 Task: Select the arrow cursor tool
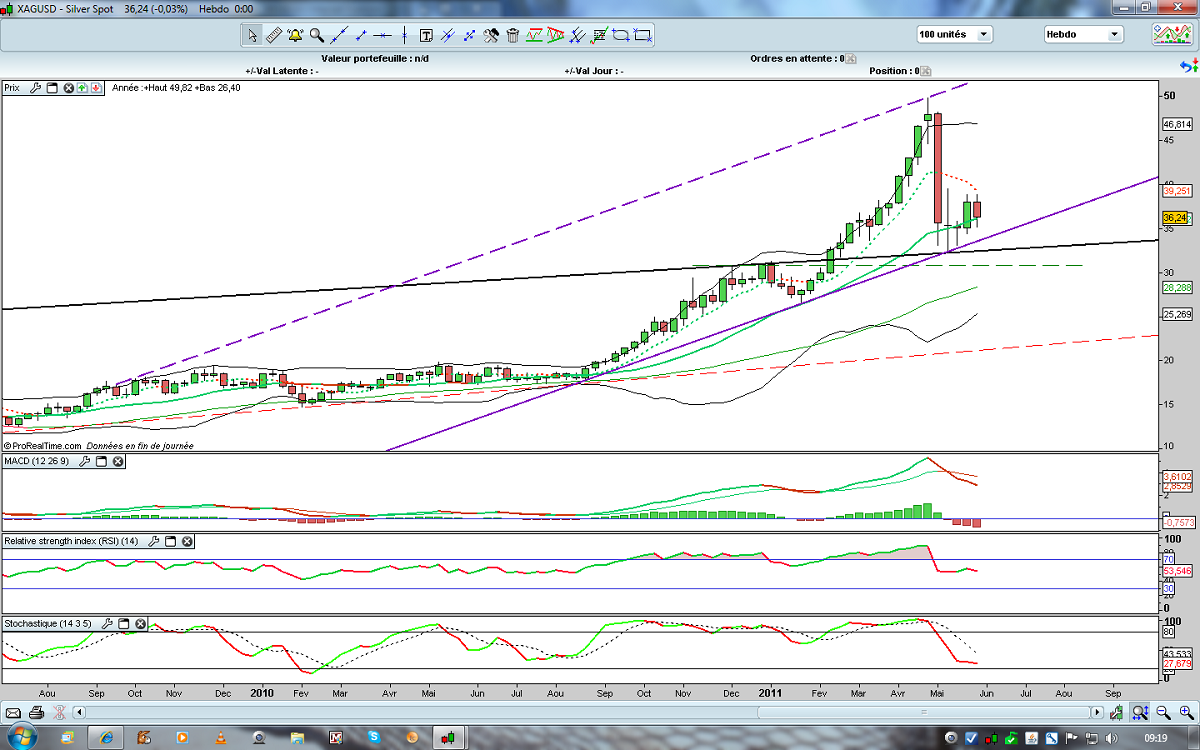click(251, 36)
